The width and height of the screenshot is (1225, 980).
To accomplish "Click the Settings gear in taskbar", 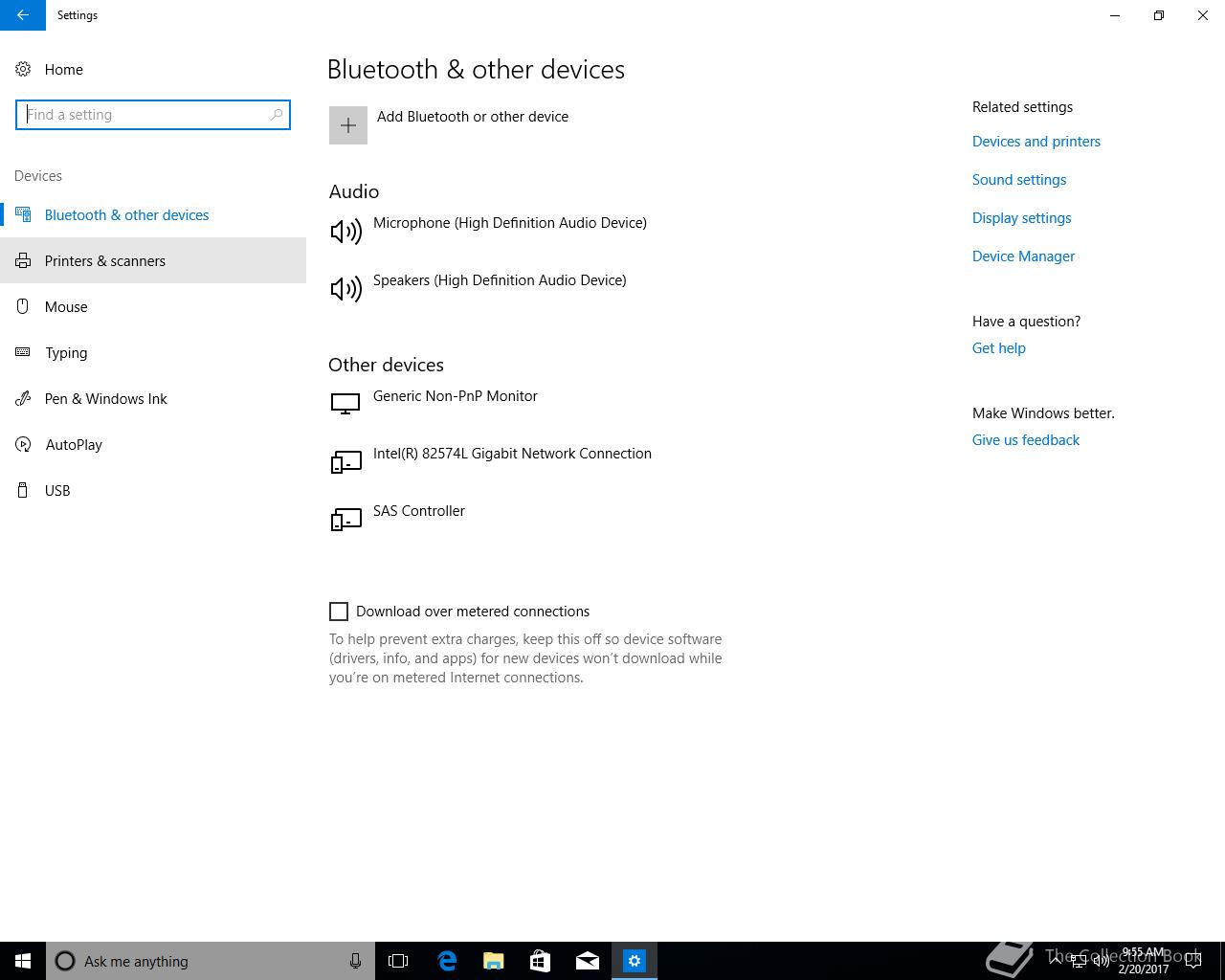I will point(634,961).
